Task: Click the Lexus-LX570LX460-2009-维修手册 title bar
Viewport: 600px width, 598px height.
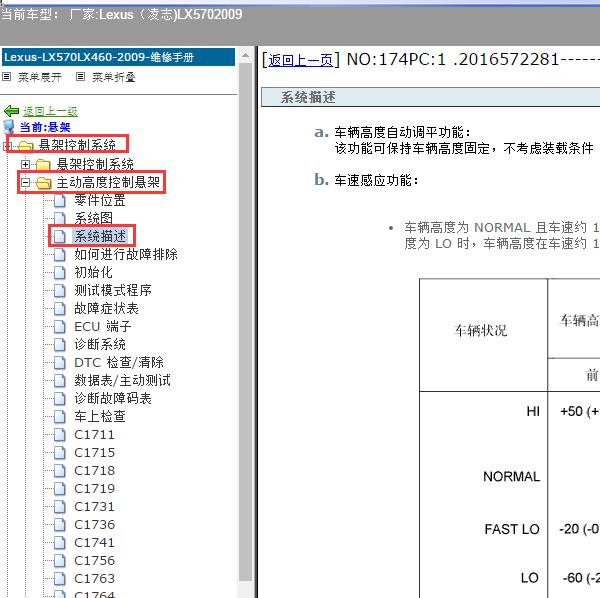Action: 118,57
